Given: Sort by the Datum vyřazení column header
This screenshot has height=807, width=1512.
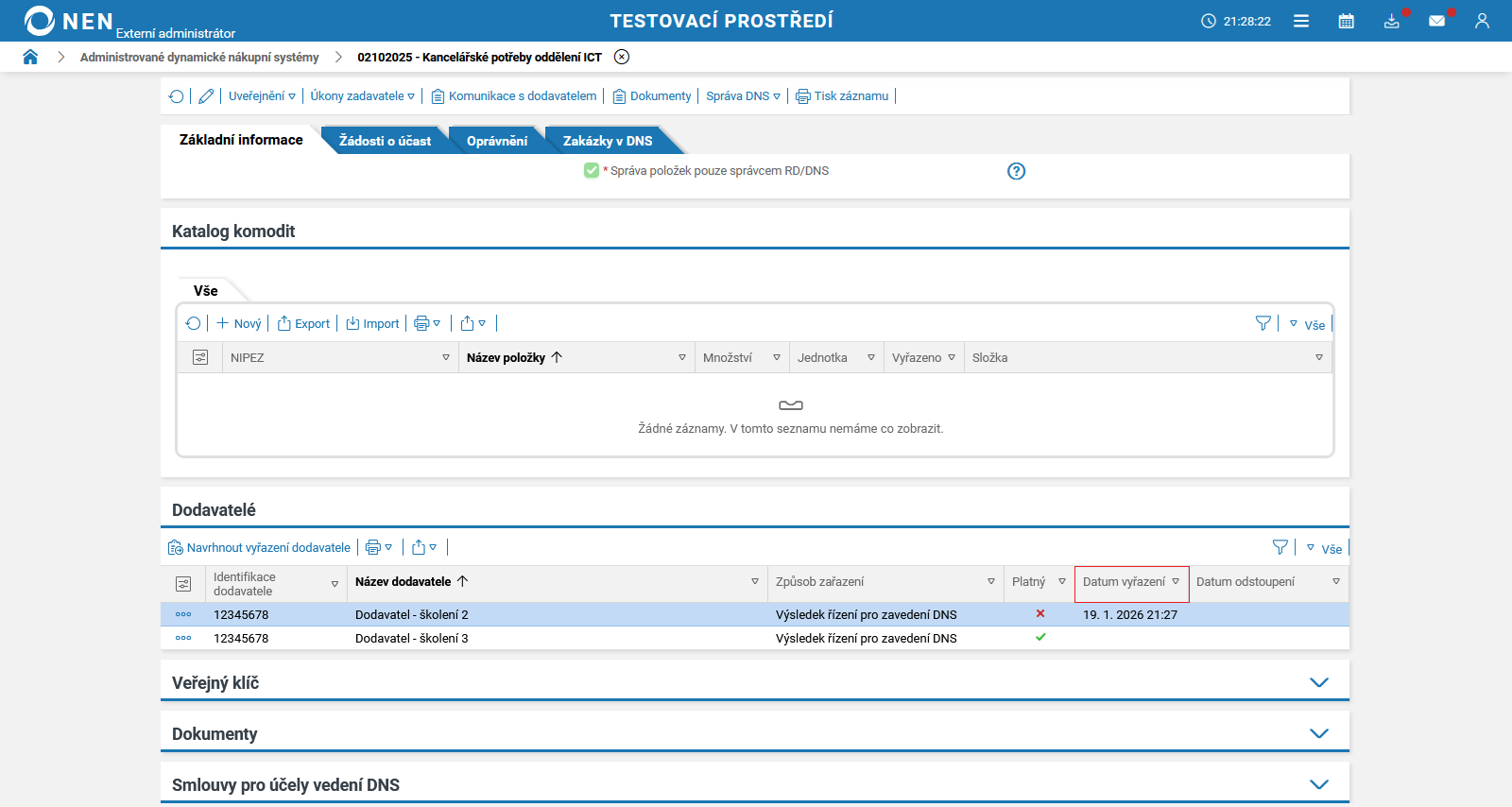Looking at the screenshot, I should [1124, 582].
